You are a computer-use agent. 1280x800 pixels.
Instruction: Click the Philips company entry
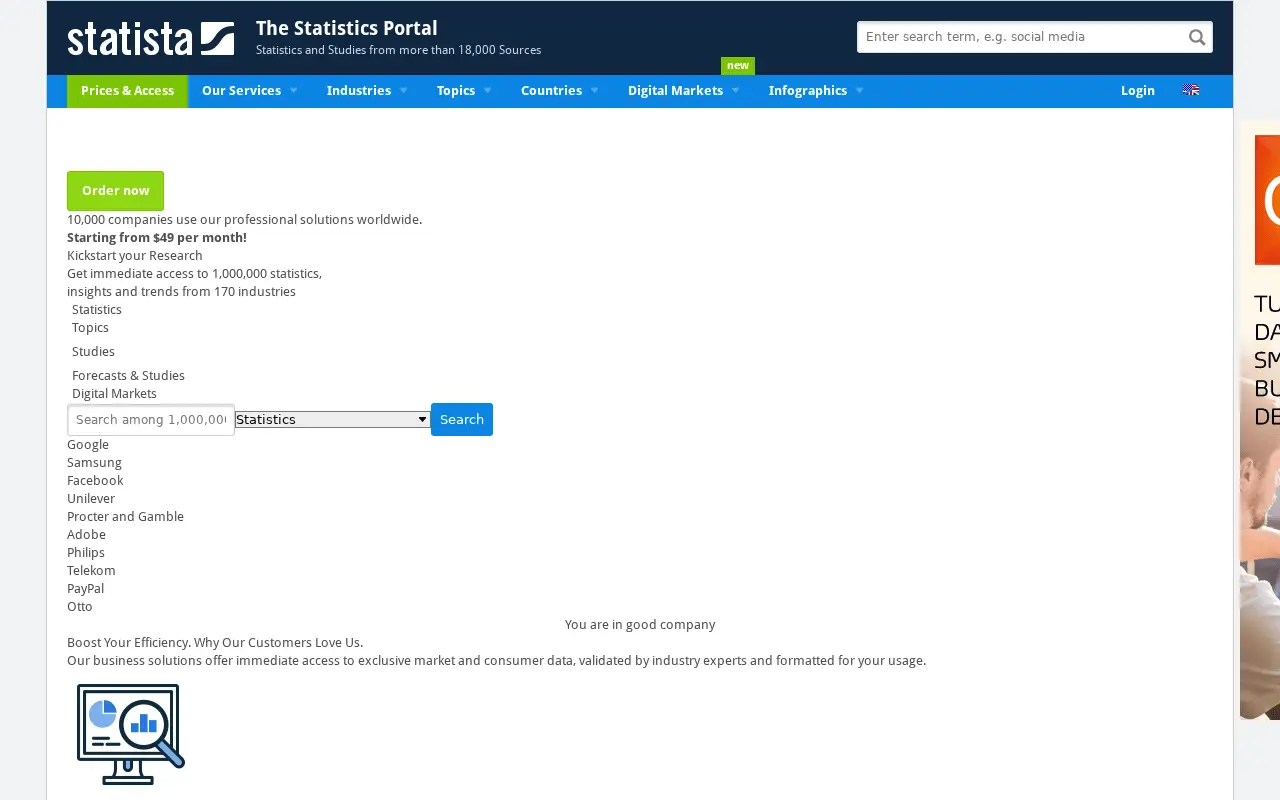(86, 553)
